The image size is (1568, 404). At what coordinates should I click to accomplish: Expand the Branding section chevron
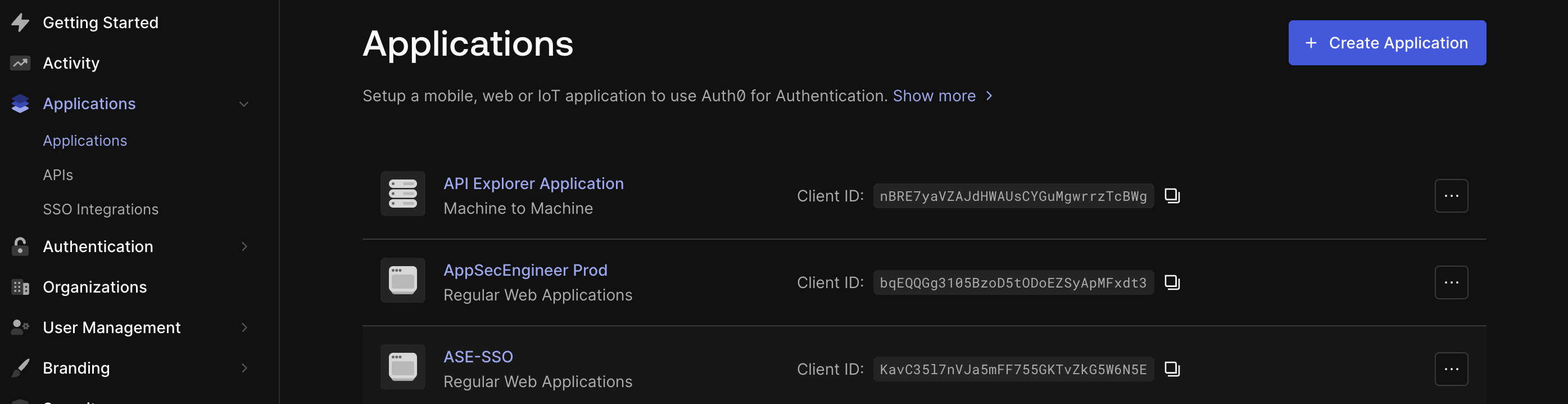[244, 368]
